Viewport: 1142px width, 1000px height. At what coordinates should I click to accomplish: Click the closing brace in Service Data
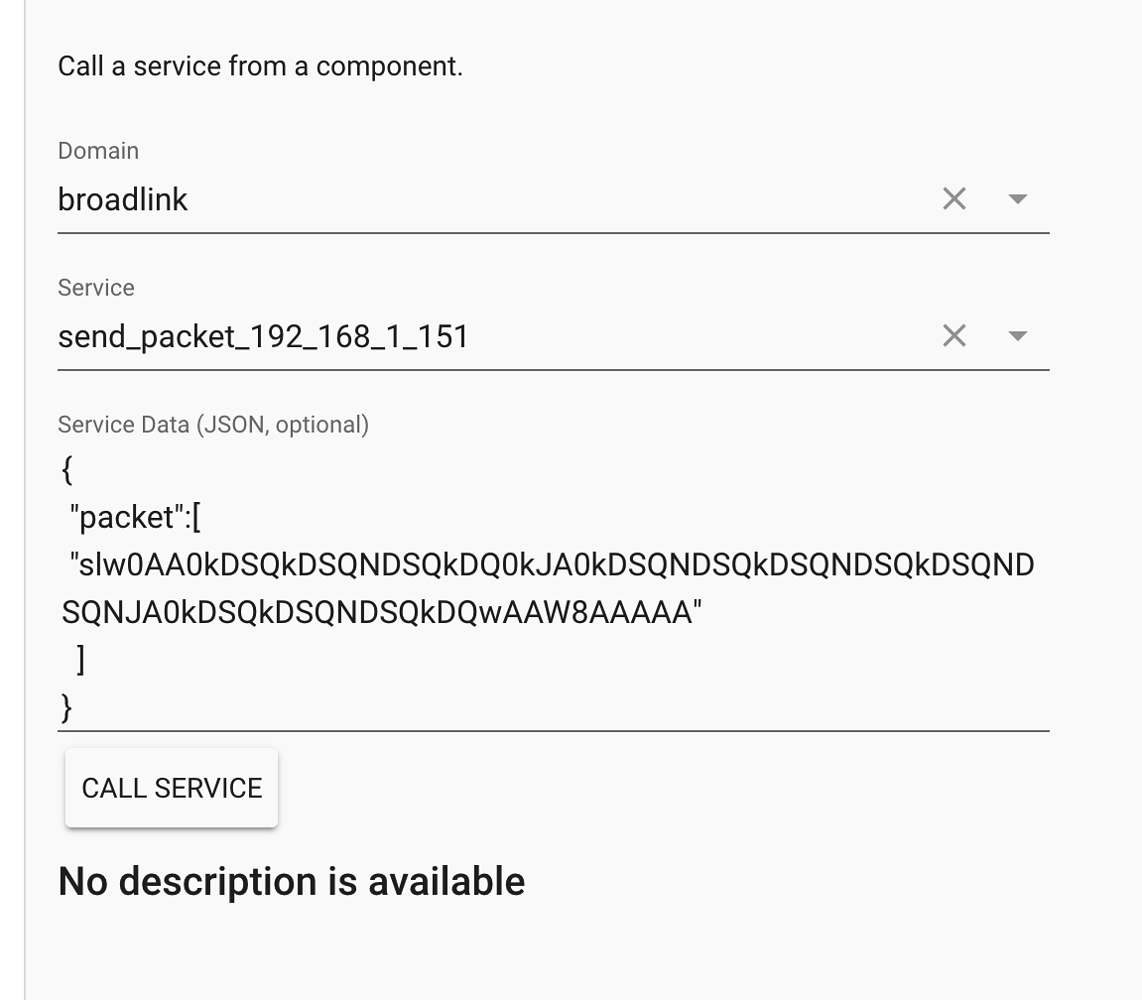[x=64, y=707]
